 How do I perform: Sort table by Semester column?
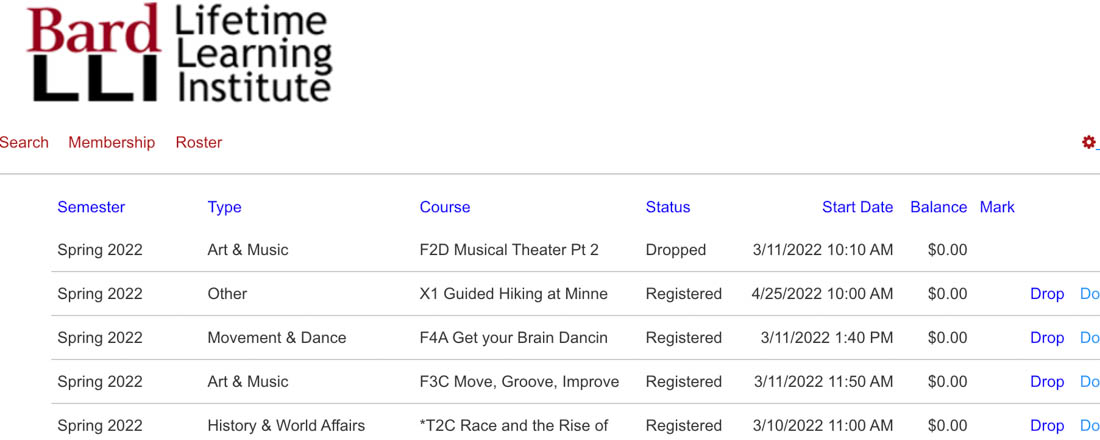click(91, 207)
